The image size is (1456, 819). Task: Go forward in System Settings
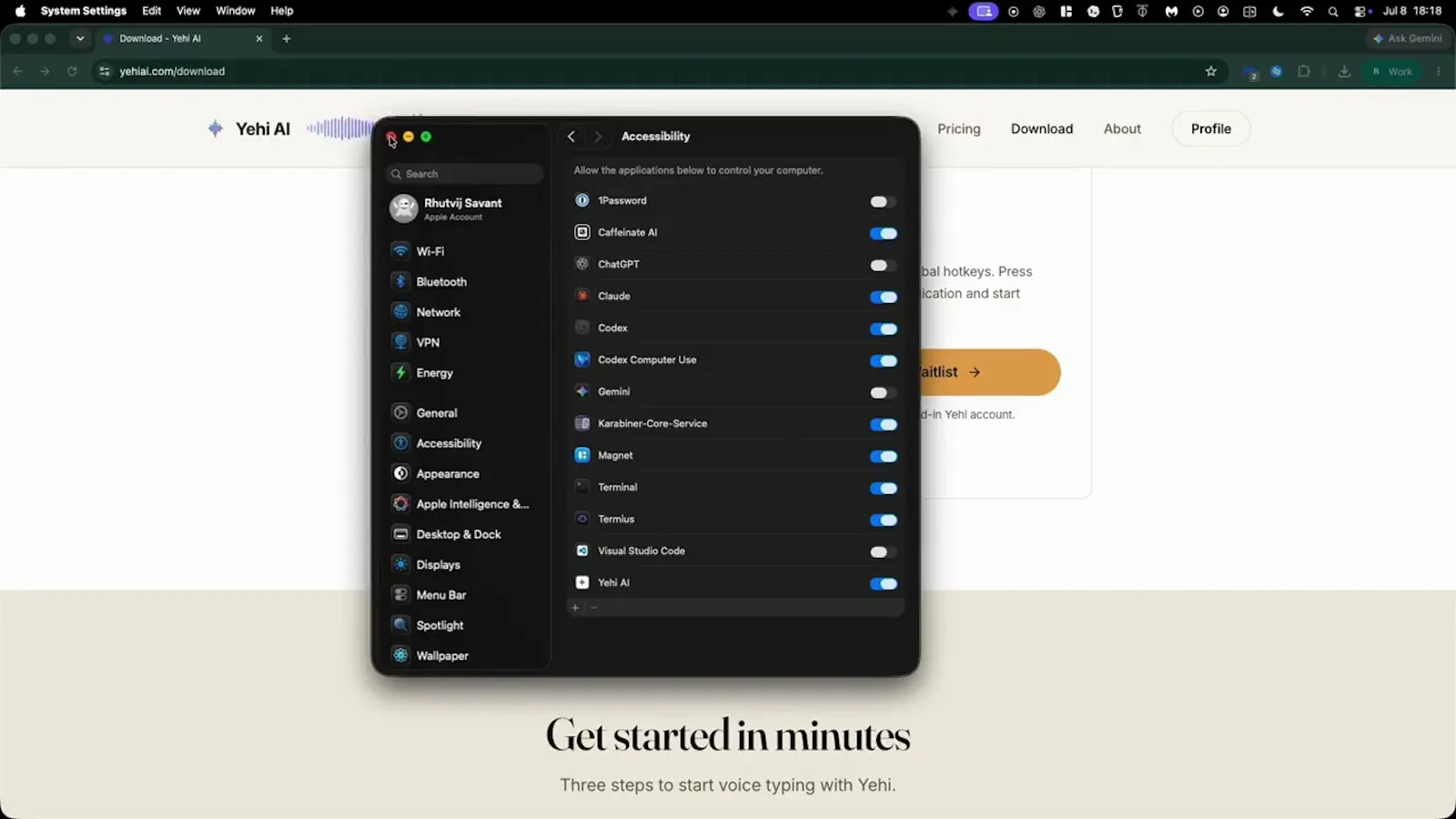(598, 136)
